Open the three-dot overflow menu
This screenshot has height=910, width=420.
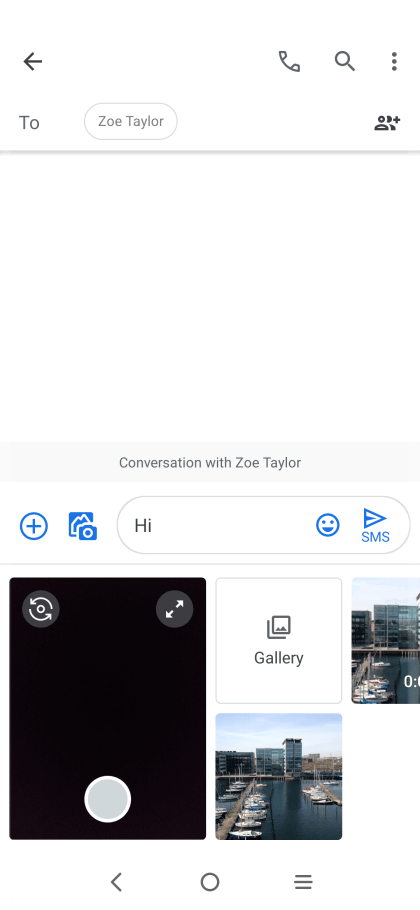pyautogui.click(x=394, y=61)
